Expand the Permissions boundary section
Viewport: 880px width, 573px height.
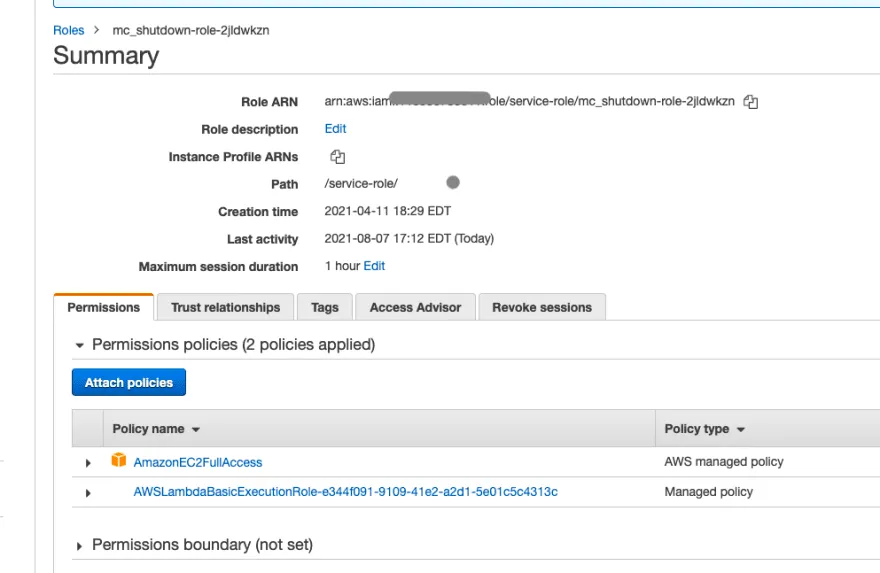click(79, 546)
